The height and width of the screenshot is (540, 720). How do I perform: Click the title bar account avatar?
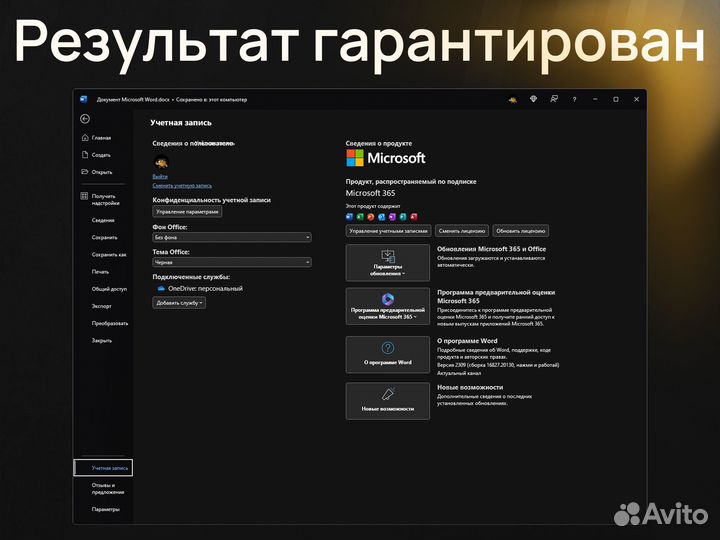click(x=513, y=100)
